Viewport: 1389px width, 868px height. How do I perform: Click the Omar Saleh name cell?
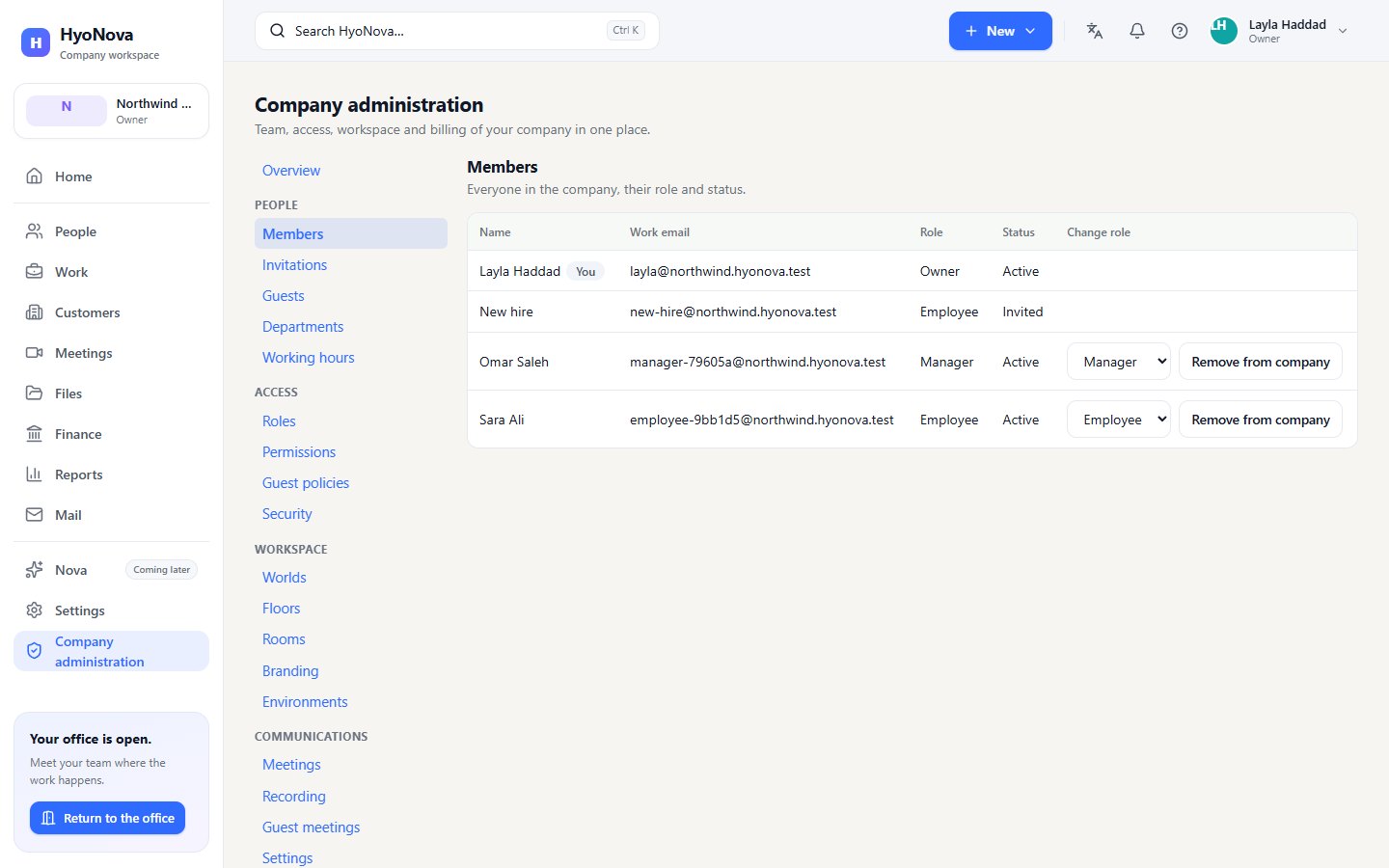[x=514, y=362]
